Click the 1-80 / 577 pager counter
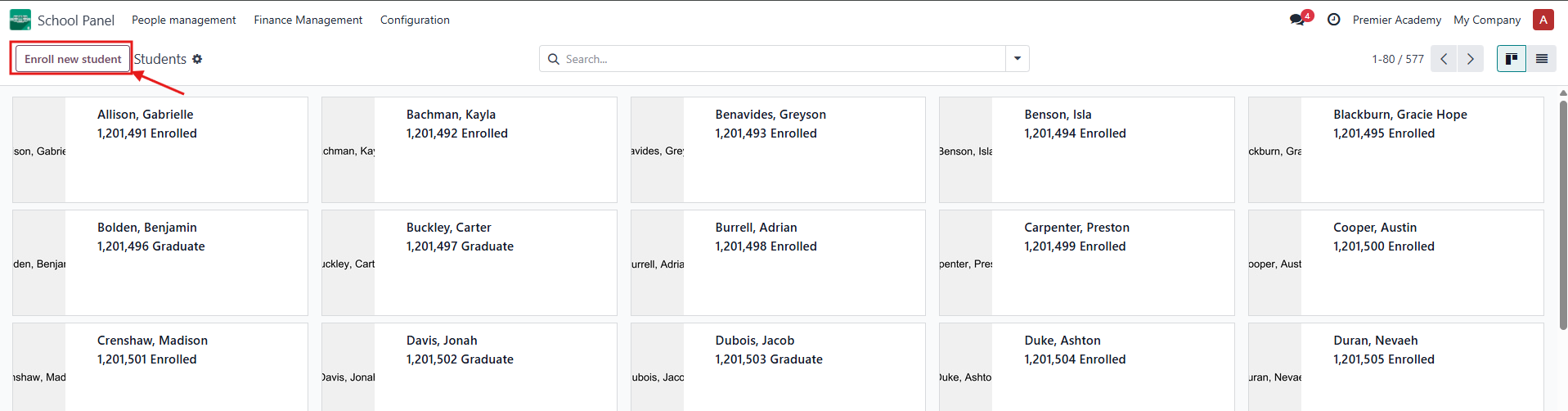1568x411 pixels. click(1397, 59)
